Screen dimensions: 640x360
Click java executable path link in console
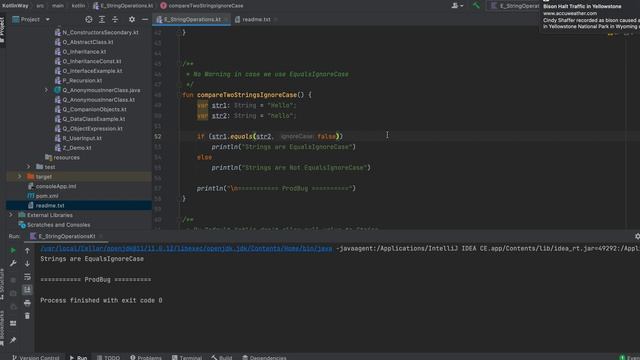tap(186, 249)
